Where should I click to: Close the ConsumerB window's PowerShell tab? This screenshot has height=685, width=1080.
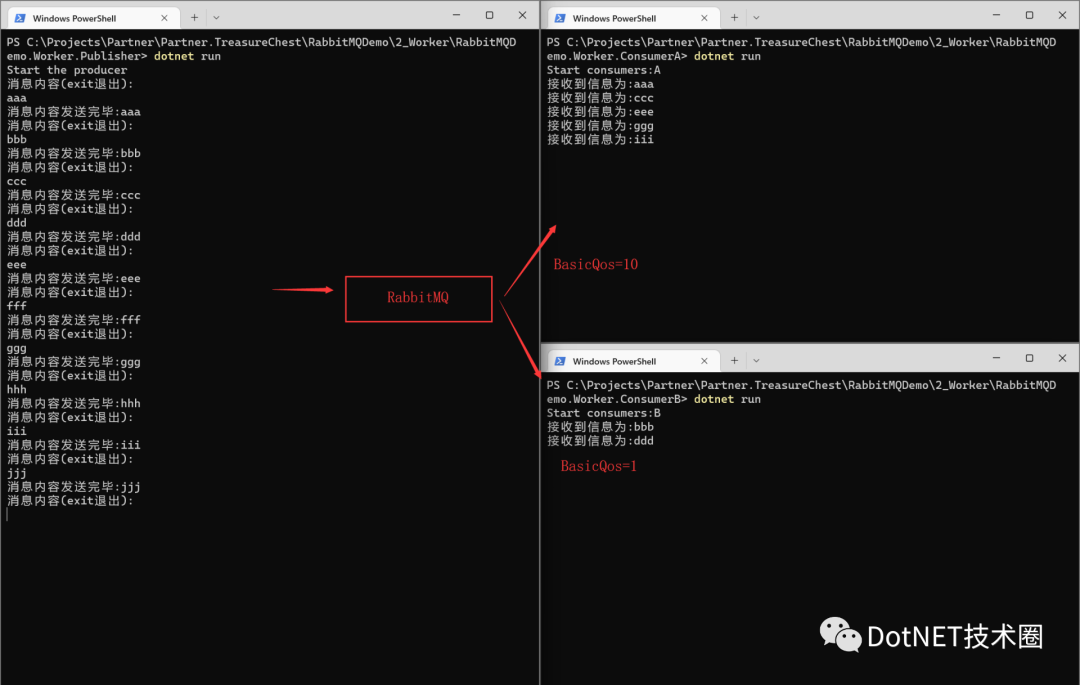point(704,361)
